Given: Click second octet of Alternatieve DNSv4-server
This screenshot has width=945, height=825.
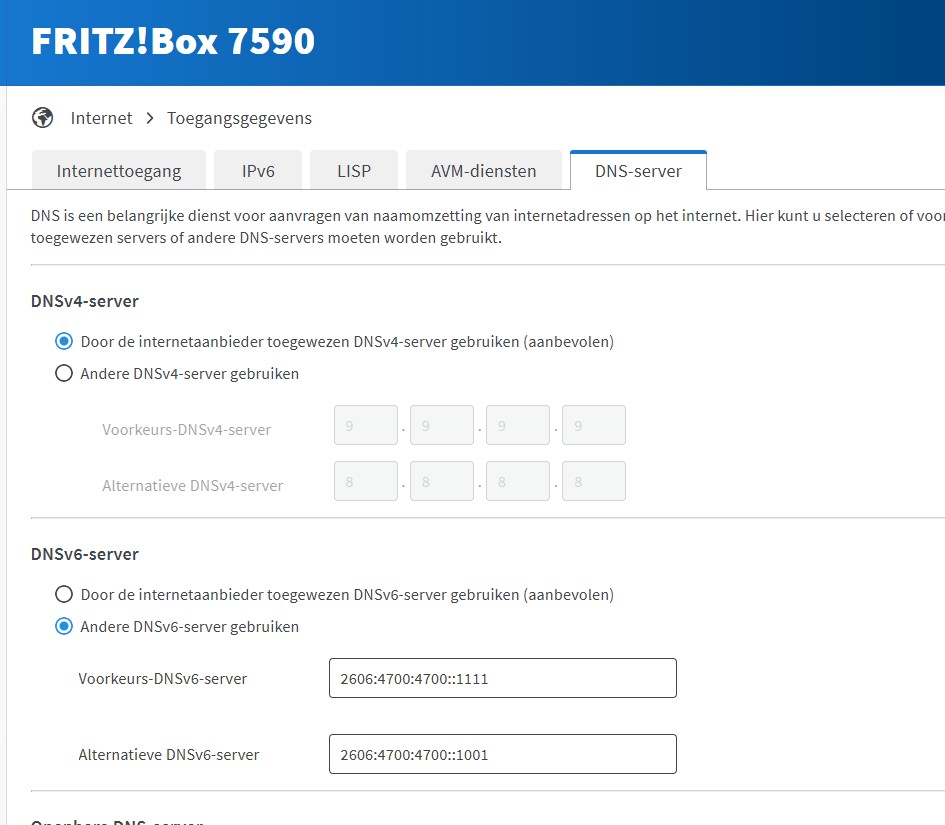Looking at the screenshot, I should point(442,481).
